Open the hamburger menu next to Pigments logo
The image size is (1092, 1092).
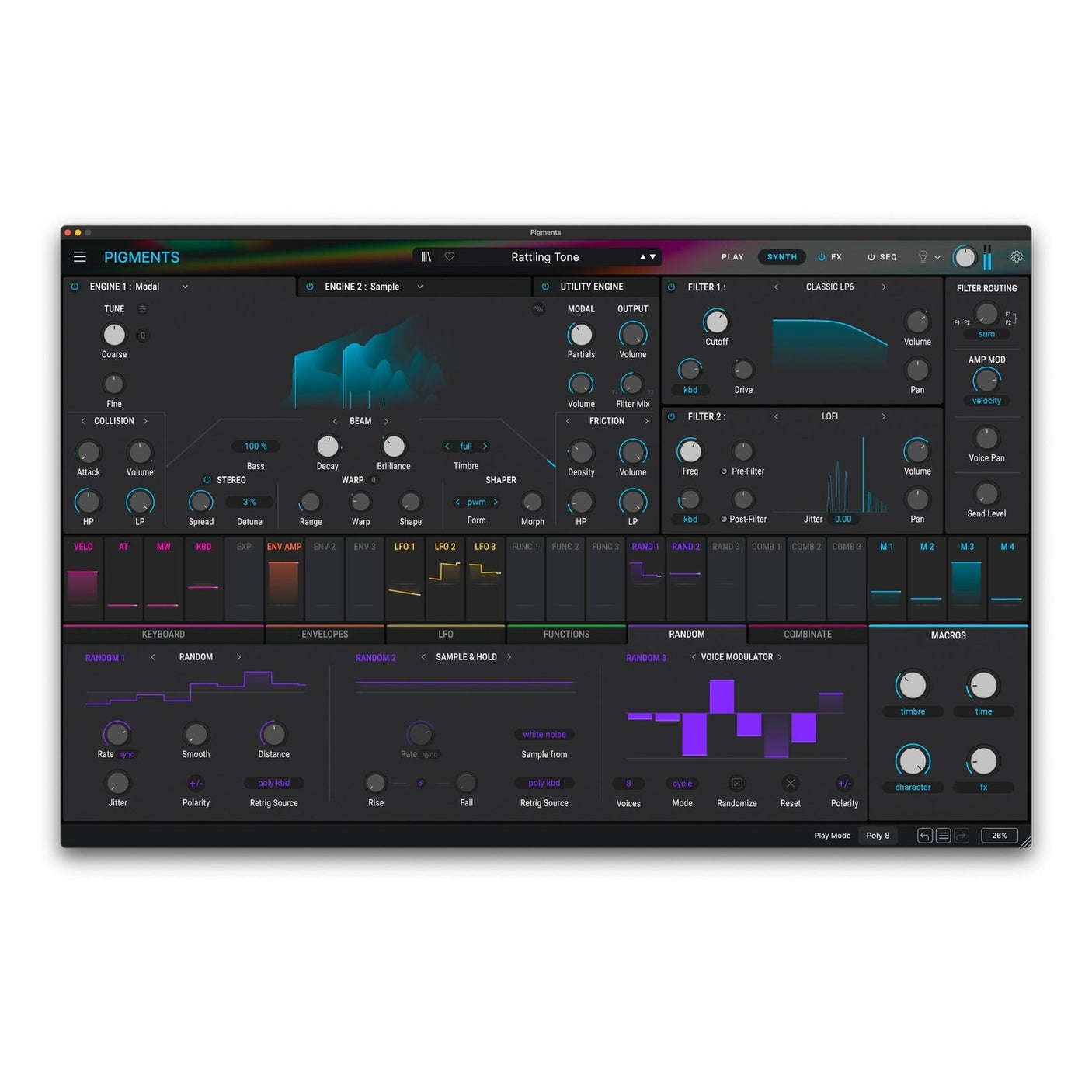point(79,256)
